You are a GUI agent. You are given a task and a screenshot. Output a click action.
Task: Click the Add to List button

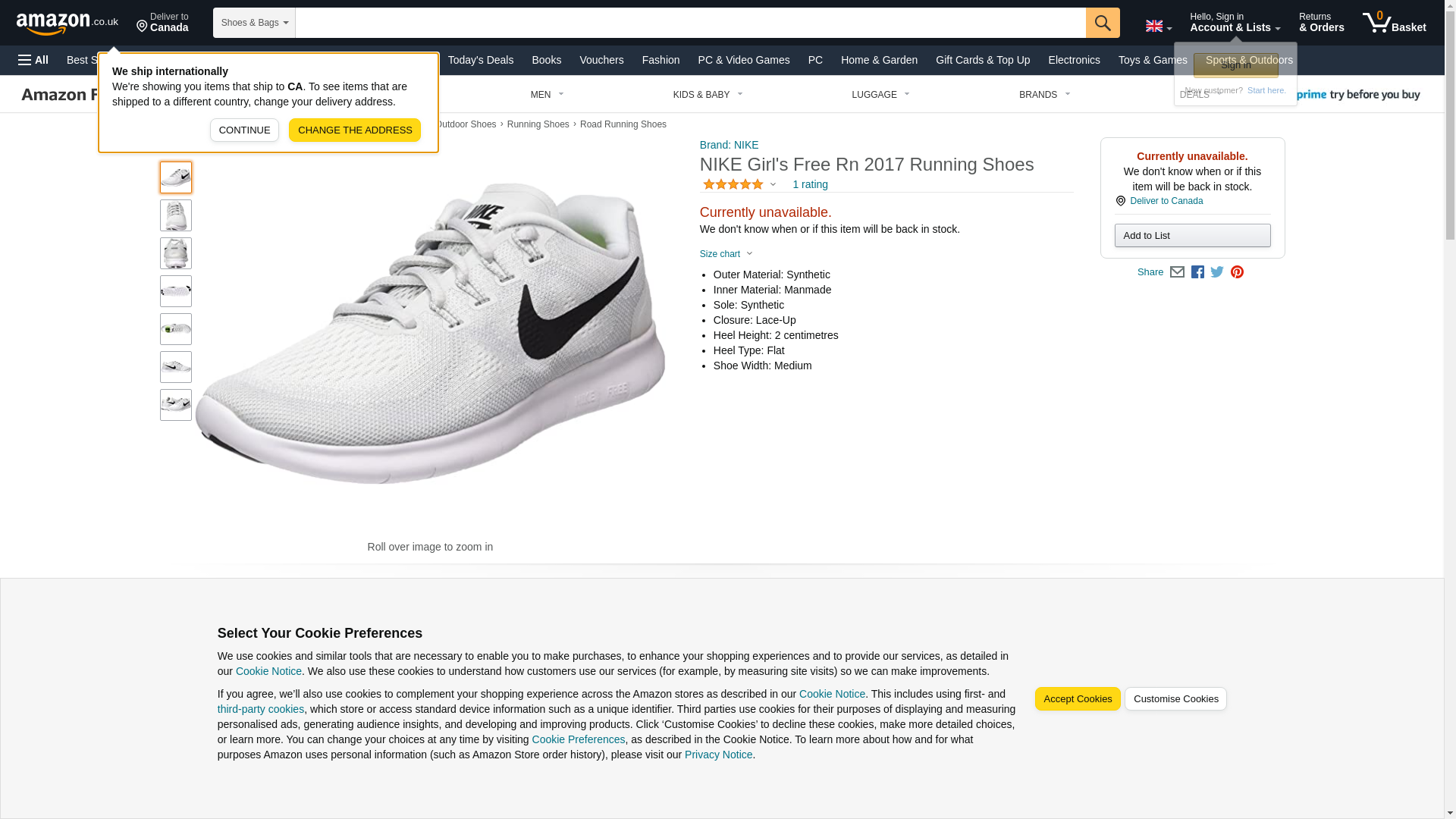1192,236
